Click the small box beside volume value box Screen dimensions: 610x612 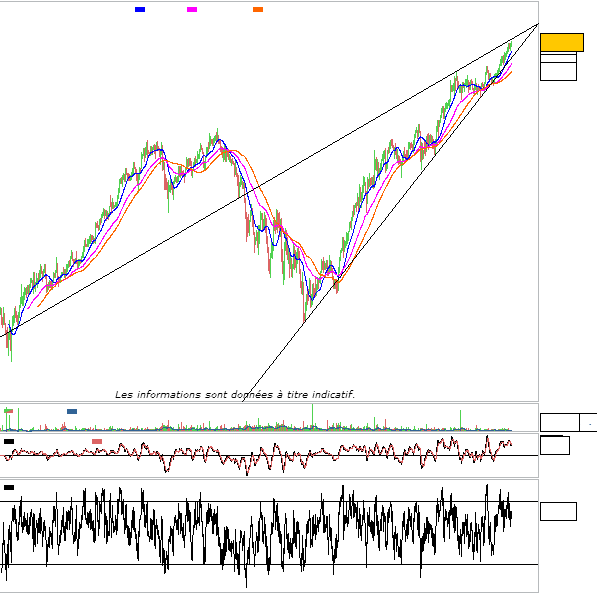click(x=588, y=422)
